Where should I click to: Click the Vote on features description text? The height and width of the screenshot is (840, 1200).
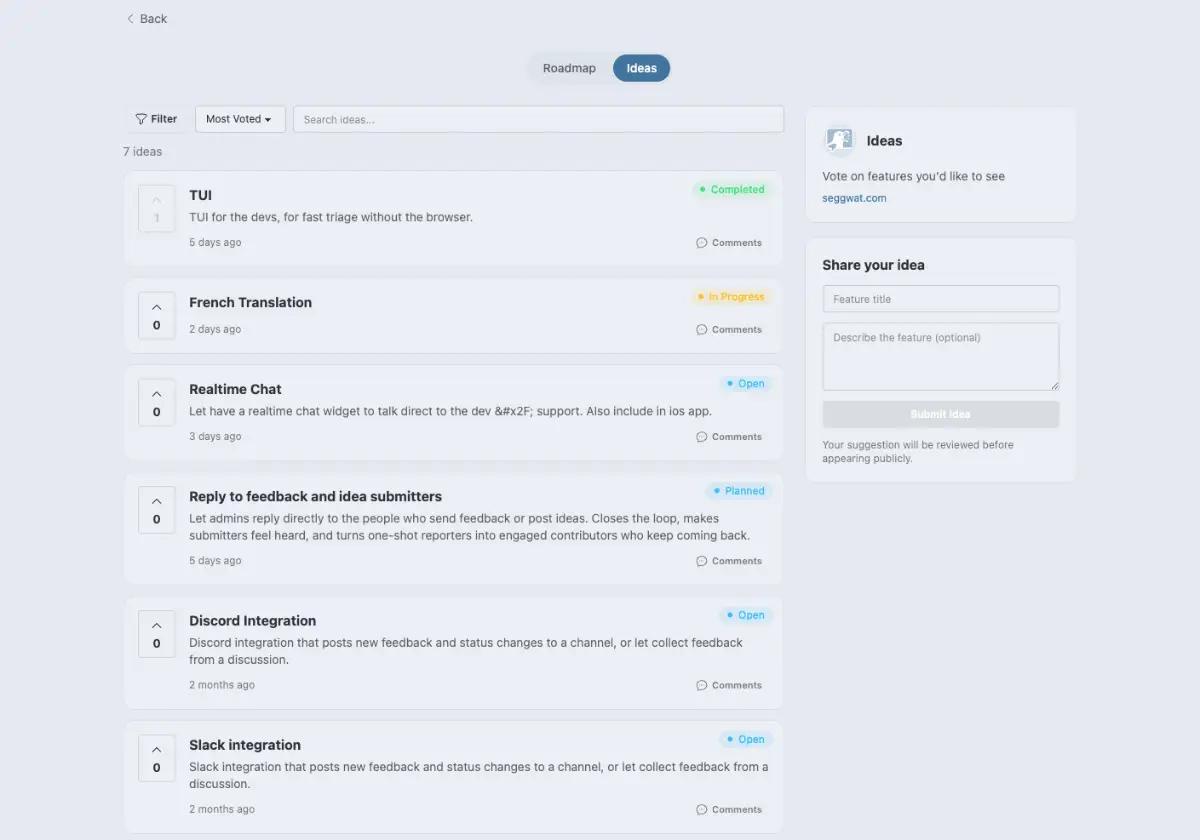coord(913,176)
